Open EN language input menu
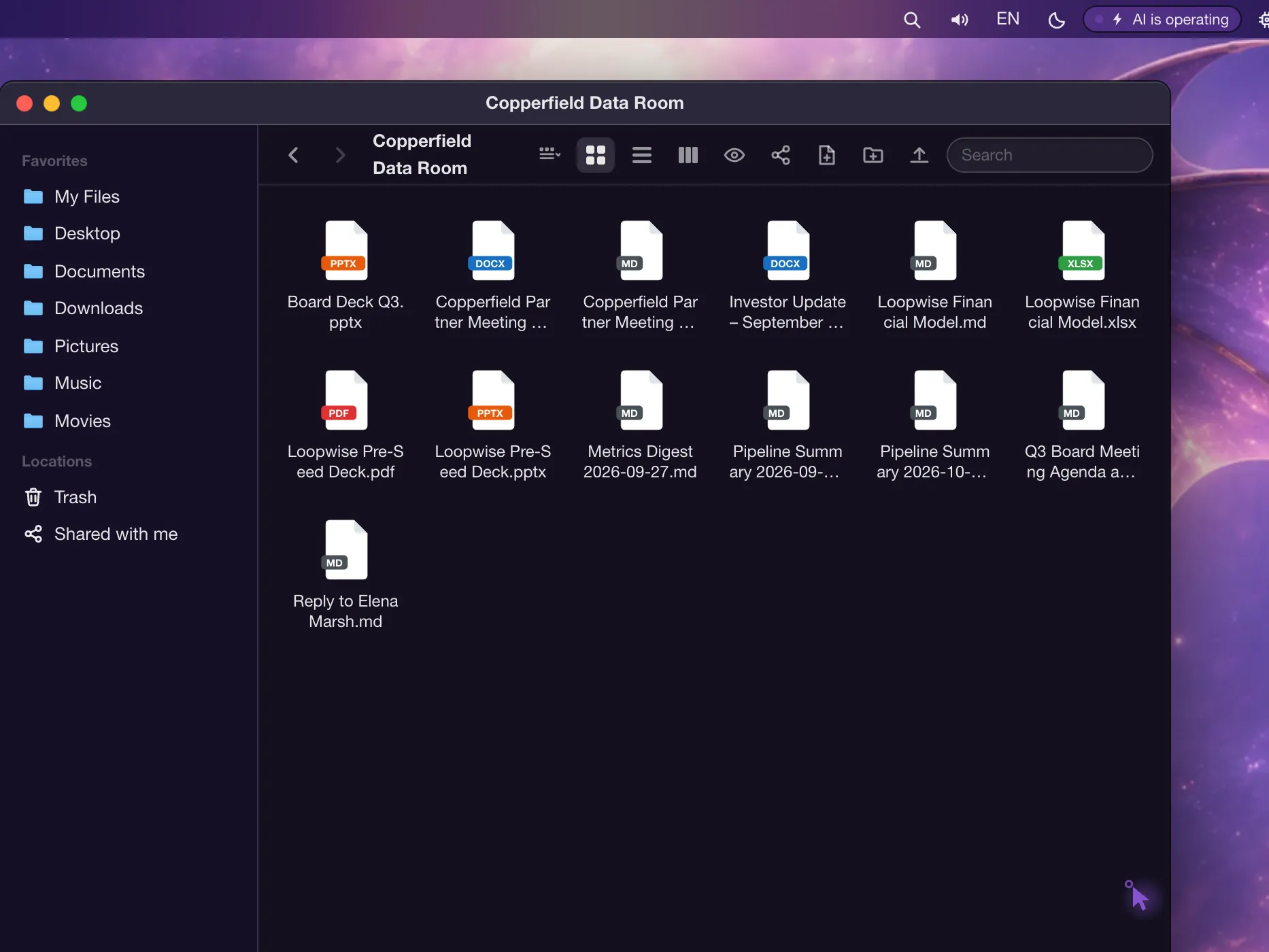Screen dimensions: 1269x952 pyautogui.click(x=1008, y=19)
